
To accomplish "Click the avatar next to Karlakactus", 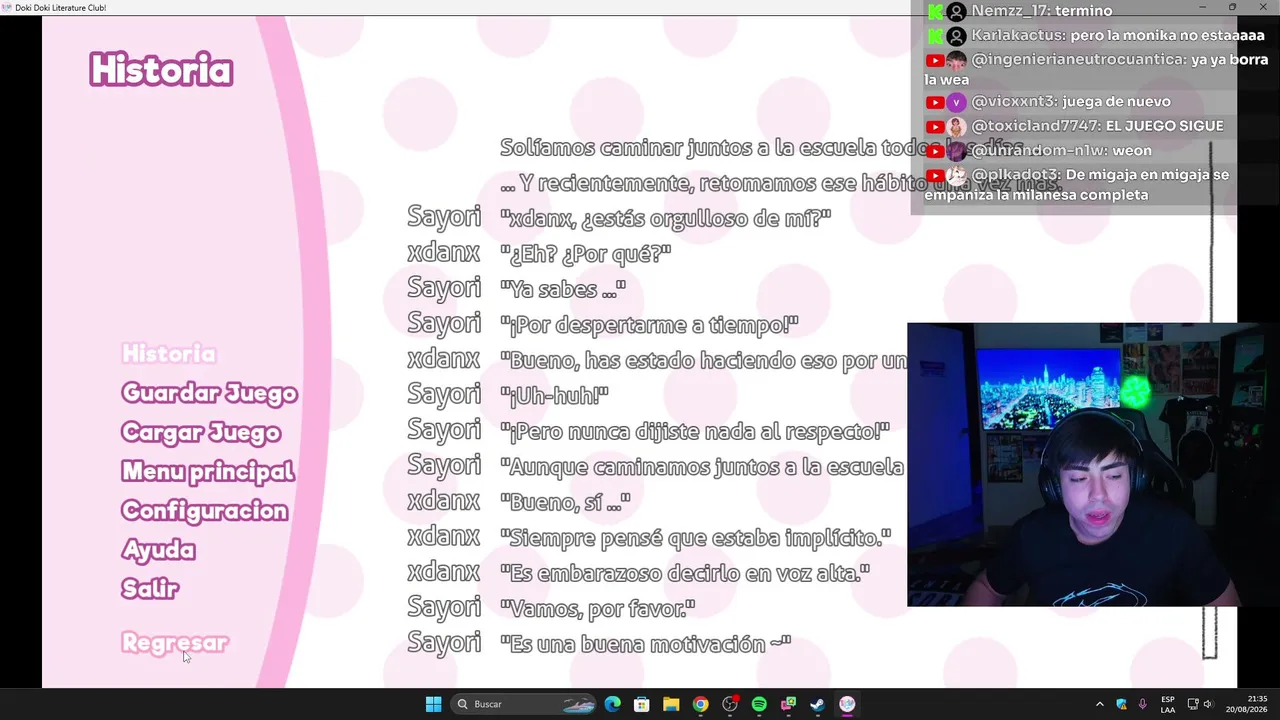I will (956, 36).
